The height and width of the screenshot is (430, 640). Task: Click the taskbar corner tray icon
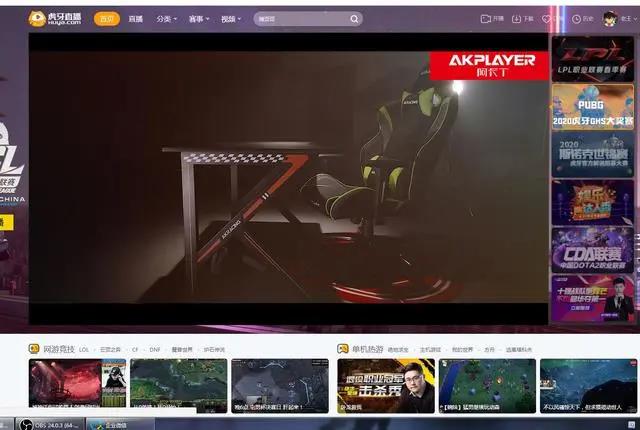tap(631, 425)
